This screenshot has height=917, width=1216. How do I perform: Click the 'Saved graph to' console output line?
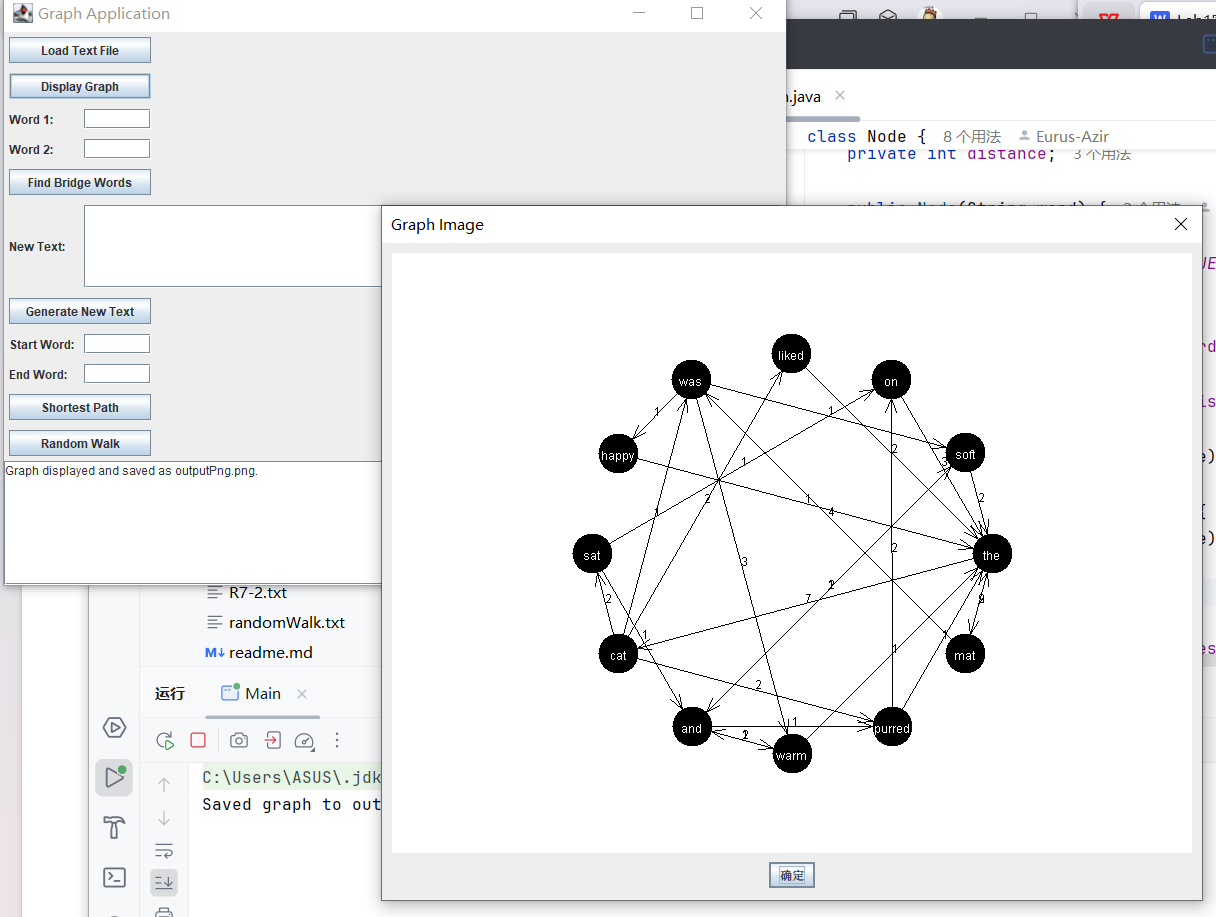pyautogui.click(x=292, y=804)
